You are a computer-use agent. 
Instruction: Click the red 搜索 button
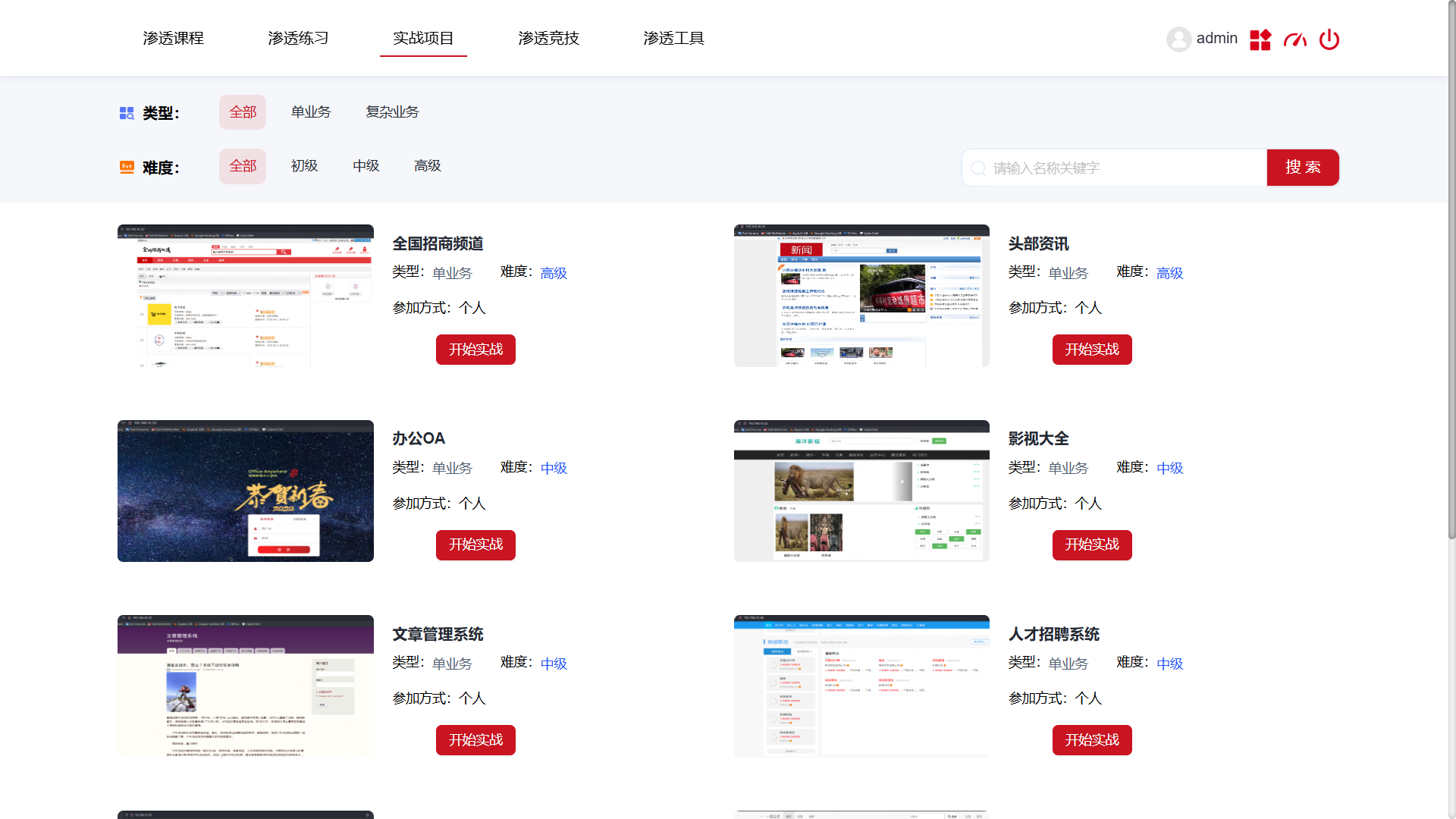[x=1303, y=168]
